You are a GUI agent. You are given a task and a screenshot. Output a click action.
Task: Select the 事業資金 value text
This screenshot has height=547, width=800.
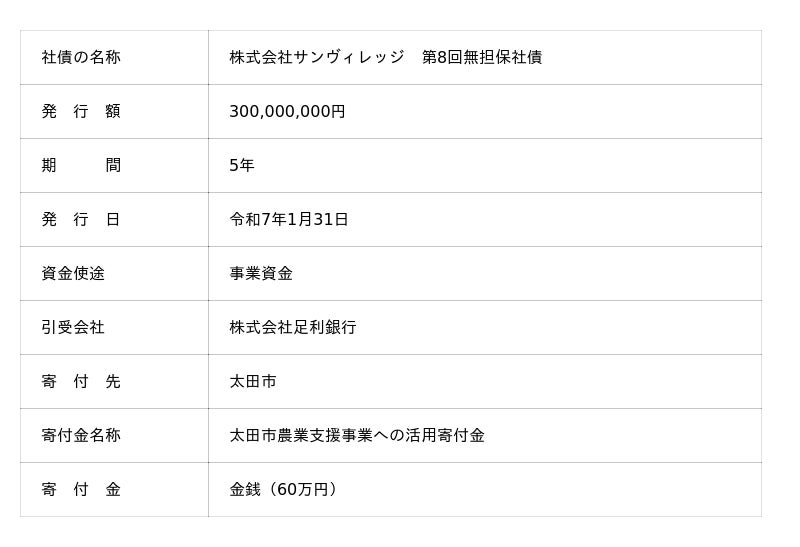click(261, 274)
